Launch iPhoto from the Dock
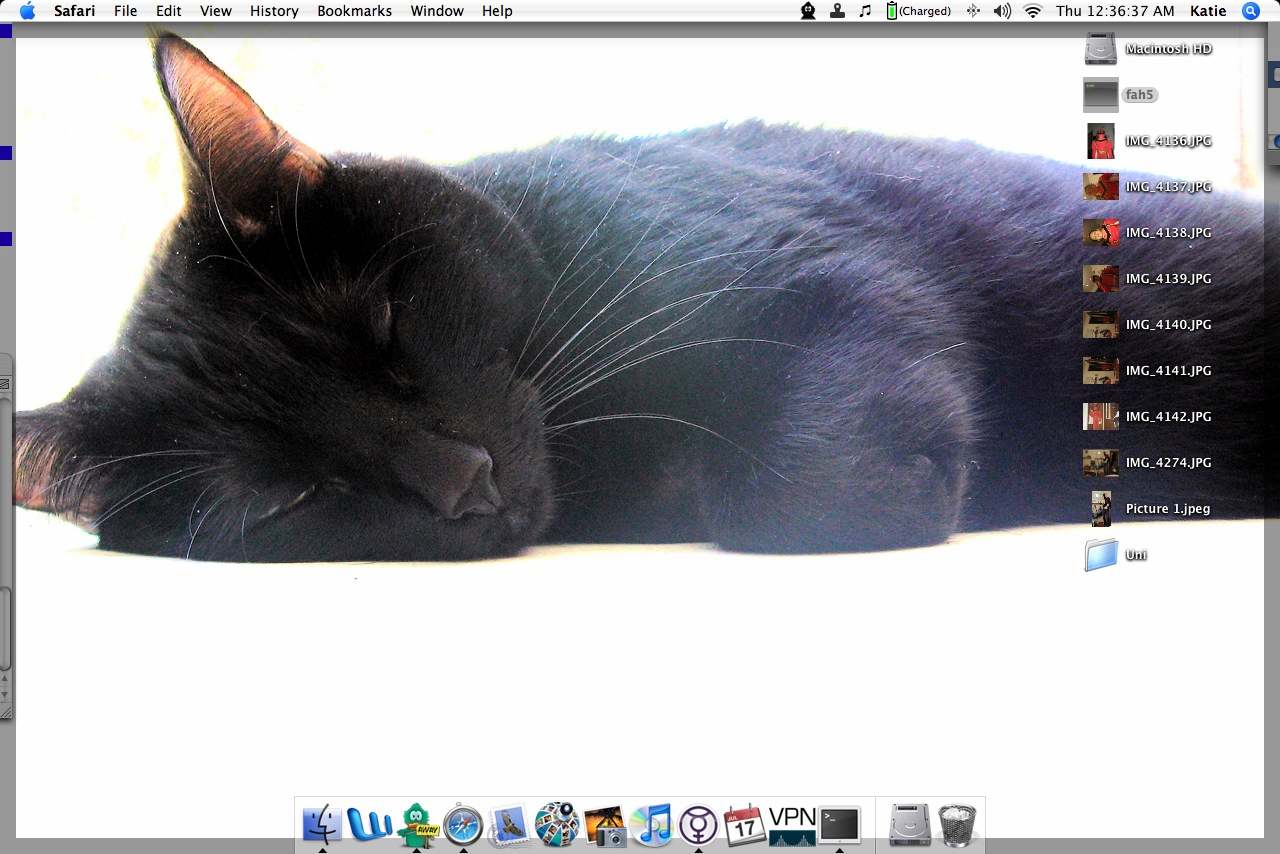Viewport: 1280px width, 854px height. point(604,826)
